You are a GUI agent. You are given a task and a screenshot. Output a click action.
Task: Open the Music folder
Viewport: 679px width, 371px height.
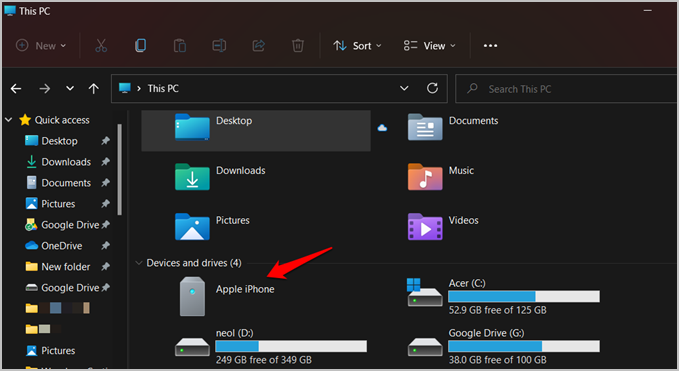pyautogui.click(x=441, y=177)
